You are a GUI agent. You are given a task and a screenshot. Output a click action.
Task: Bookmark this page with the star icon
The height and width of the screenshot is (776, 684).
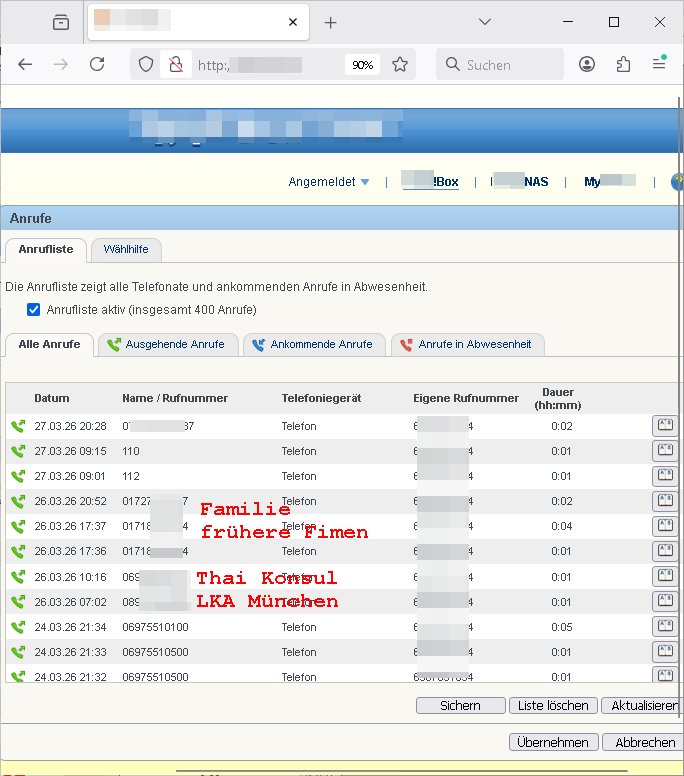(400, 64)
